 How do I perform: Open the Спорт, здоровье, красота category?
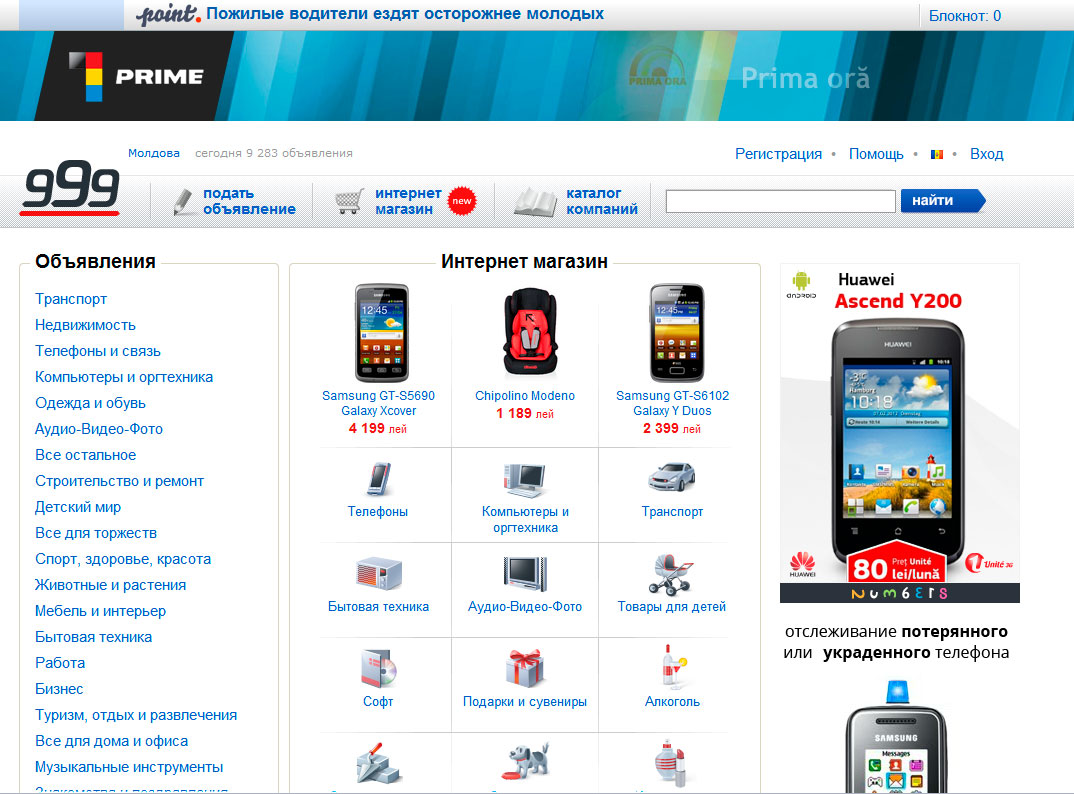click(x=123, y=560)
